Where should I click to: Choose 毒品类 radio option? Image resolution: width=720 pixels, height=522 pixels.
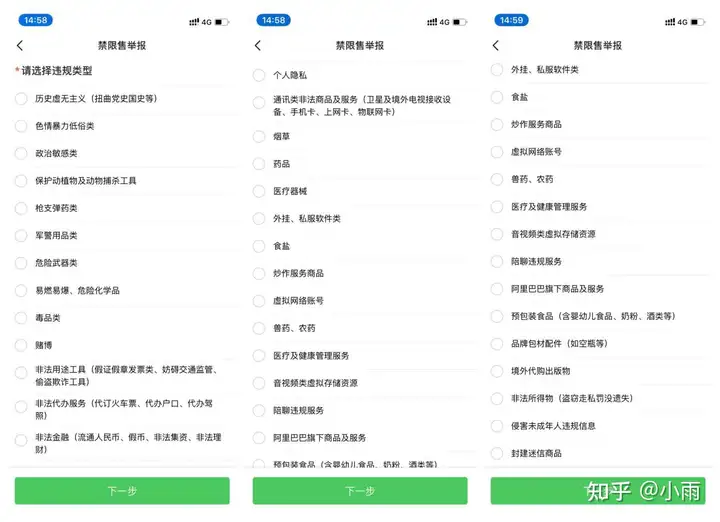pyautogui.click(x=21, y=318)
